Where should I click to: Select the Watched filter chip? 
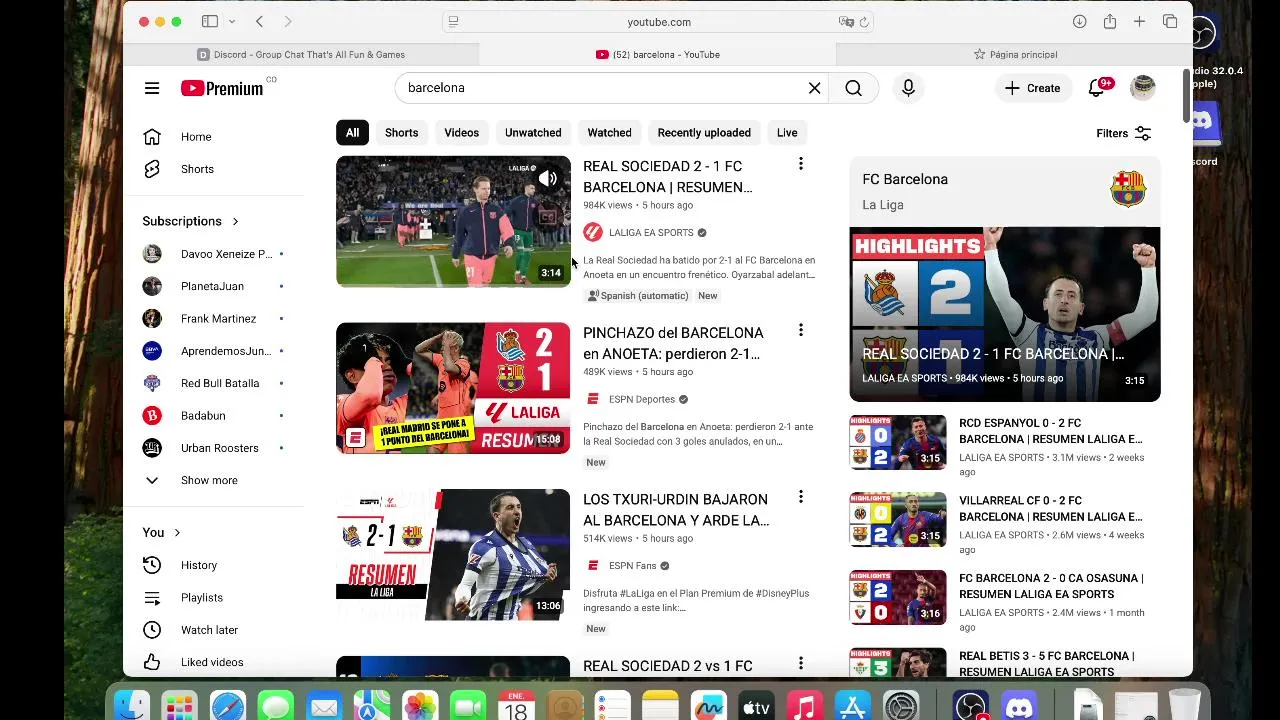click(609, 132)
